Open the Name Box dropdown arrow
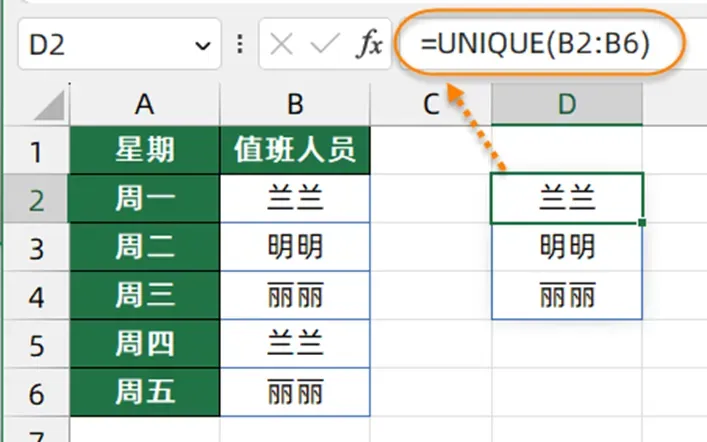The width and height of the screenshot is (707, 442). 203,45
